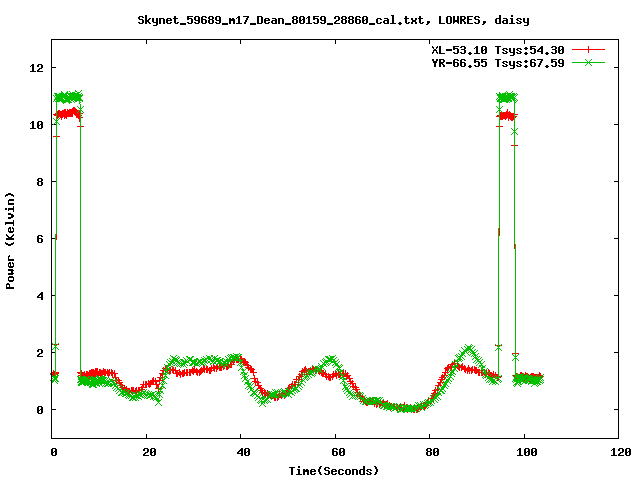Click the x-axis tick label 120
Image resolution: width=640 pixels, height=480 pixels.
(x=621, y=452)
